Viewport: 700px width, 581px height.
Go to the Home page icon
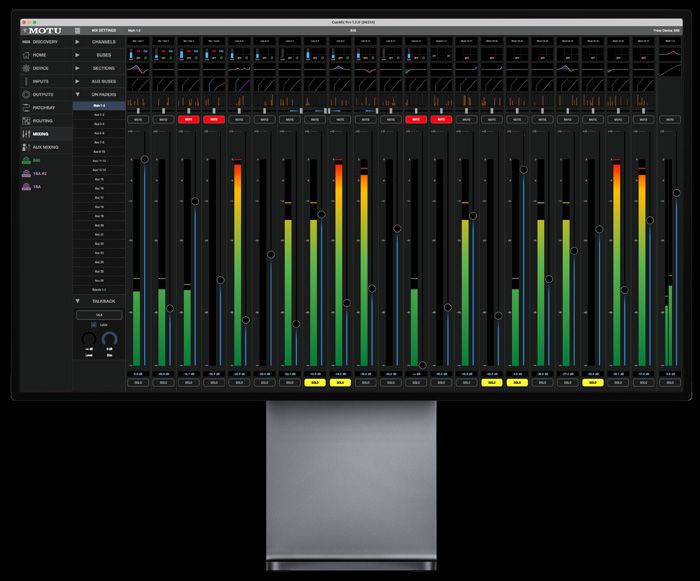tap(25, 55)
